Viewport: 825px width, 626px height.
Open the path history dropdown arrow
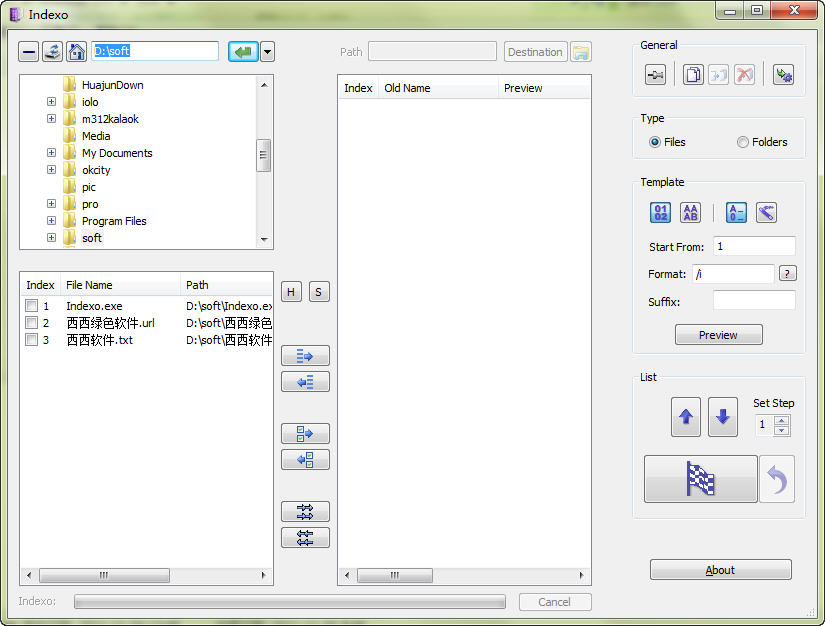click(267, 52)
